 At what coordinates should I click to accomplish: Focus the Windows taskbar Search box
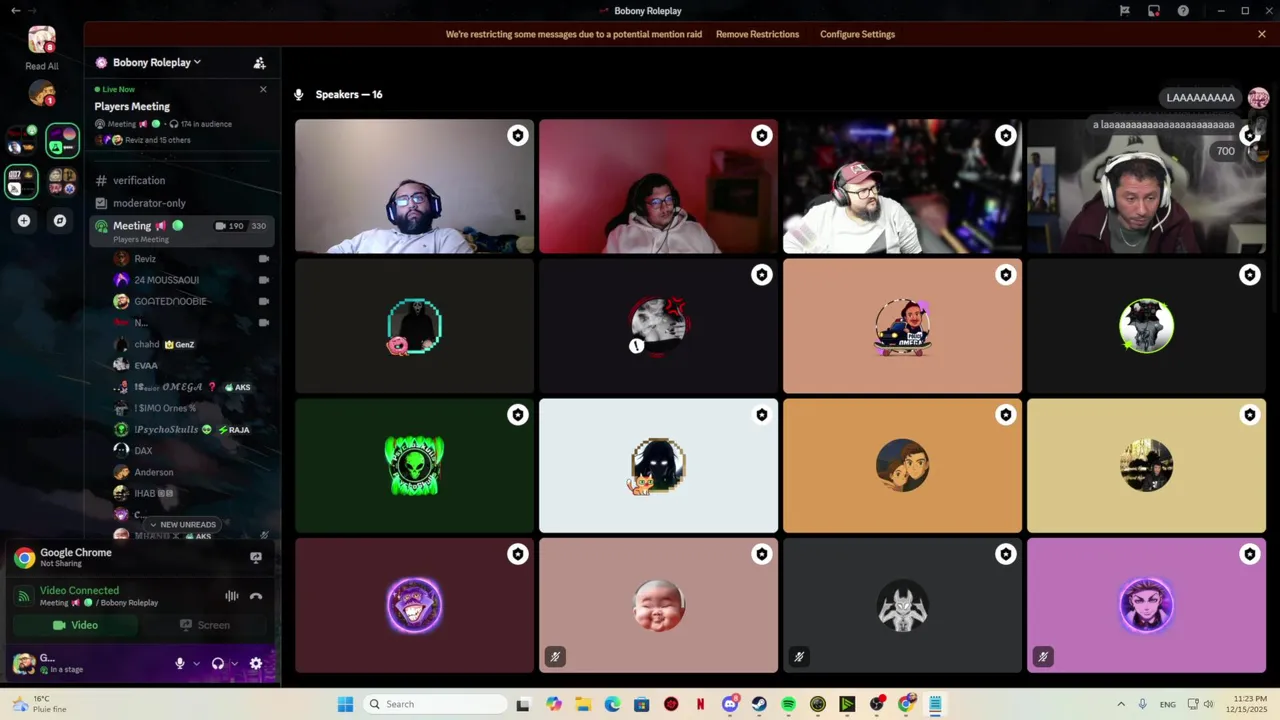coord(434,704)
